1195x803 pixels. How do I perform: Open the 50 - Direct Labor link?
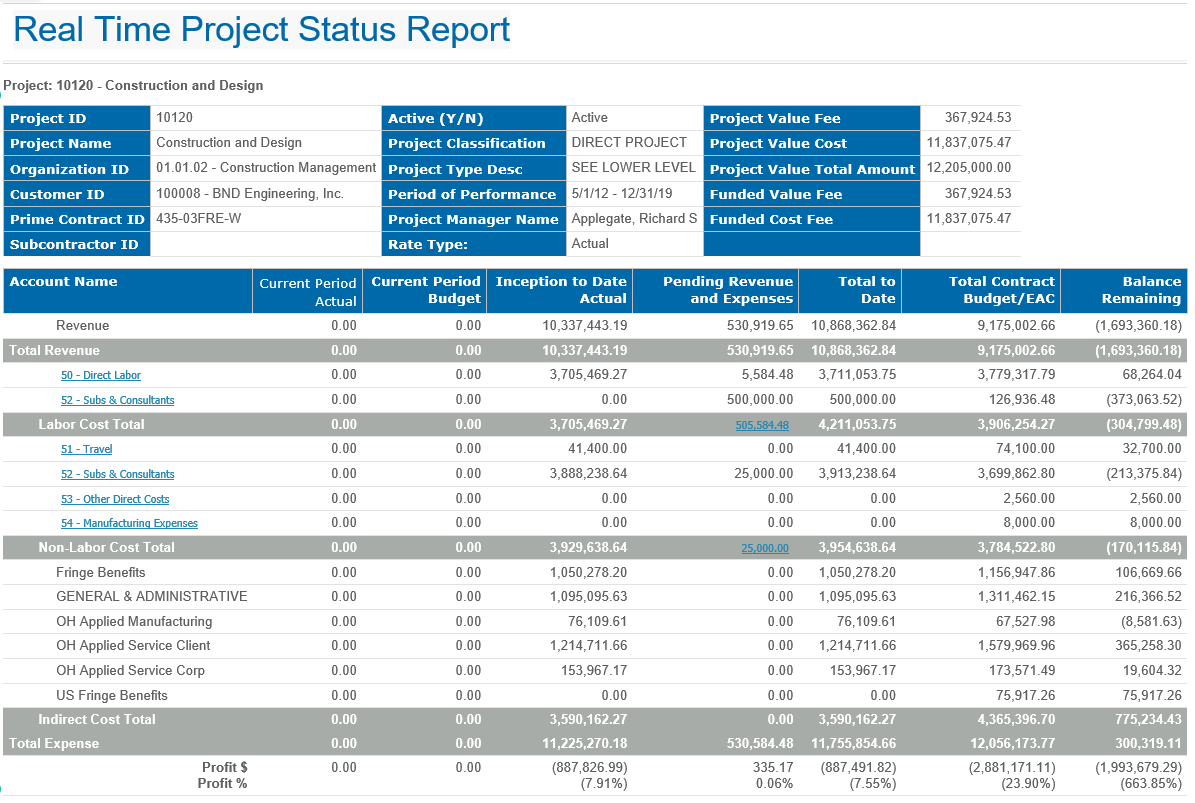point(101,375)
